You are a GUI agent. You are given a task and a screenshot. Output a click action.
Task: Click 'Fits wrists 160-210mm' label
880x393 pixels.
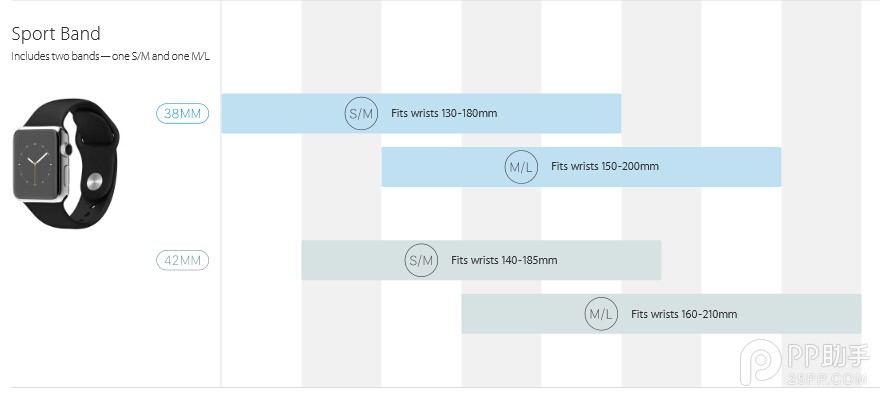pyautogui.click(x=684, y=314)
